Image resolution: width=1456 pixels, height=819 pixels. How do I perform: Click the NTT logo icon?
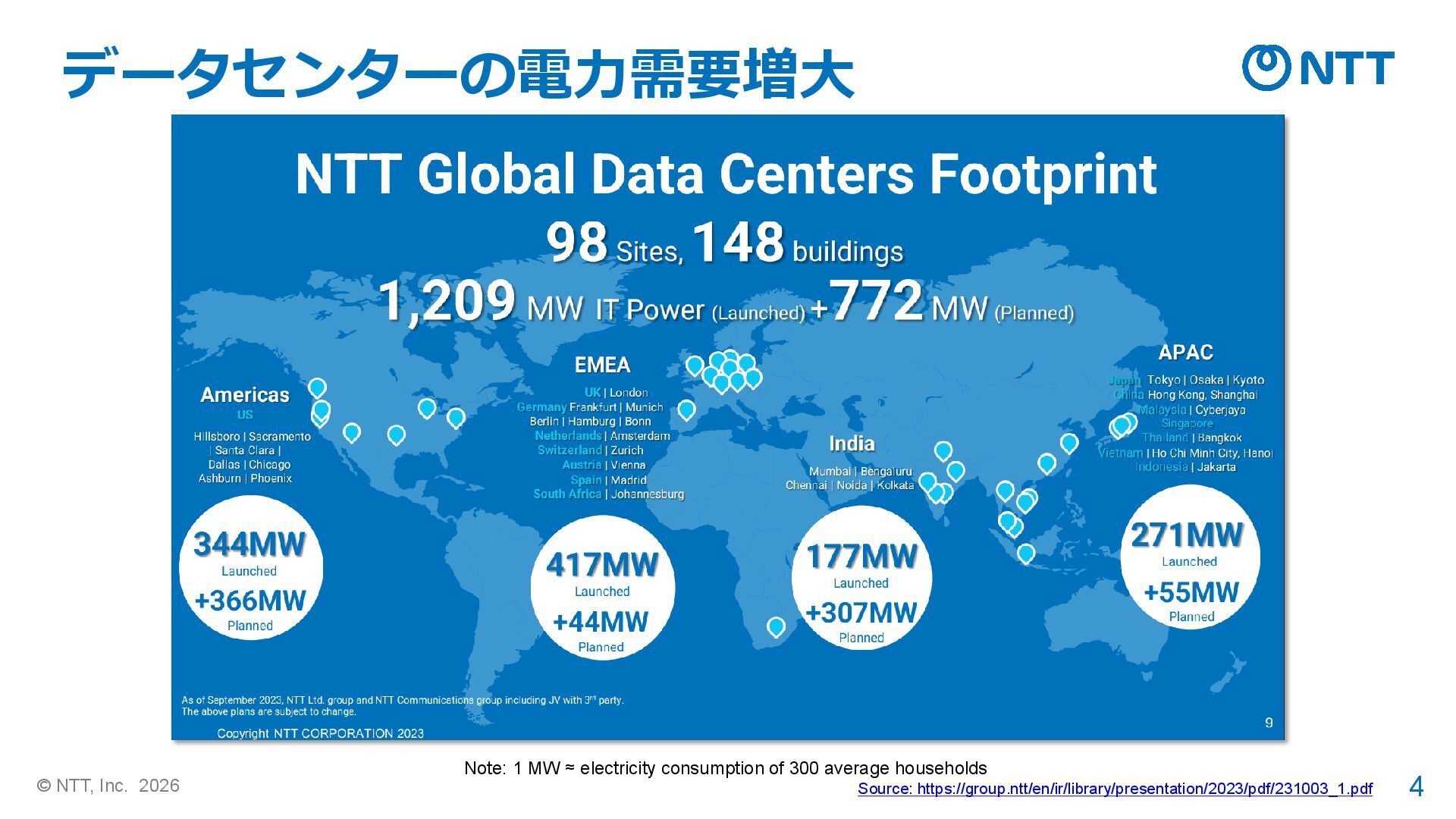tap(1266, 67)
